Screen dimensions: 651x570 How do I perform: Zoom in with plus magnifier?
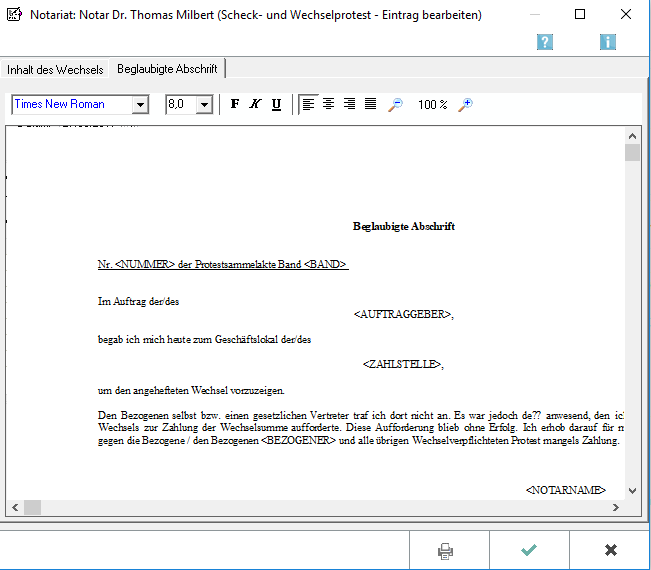tap(466, 104)
